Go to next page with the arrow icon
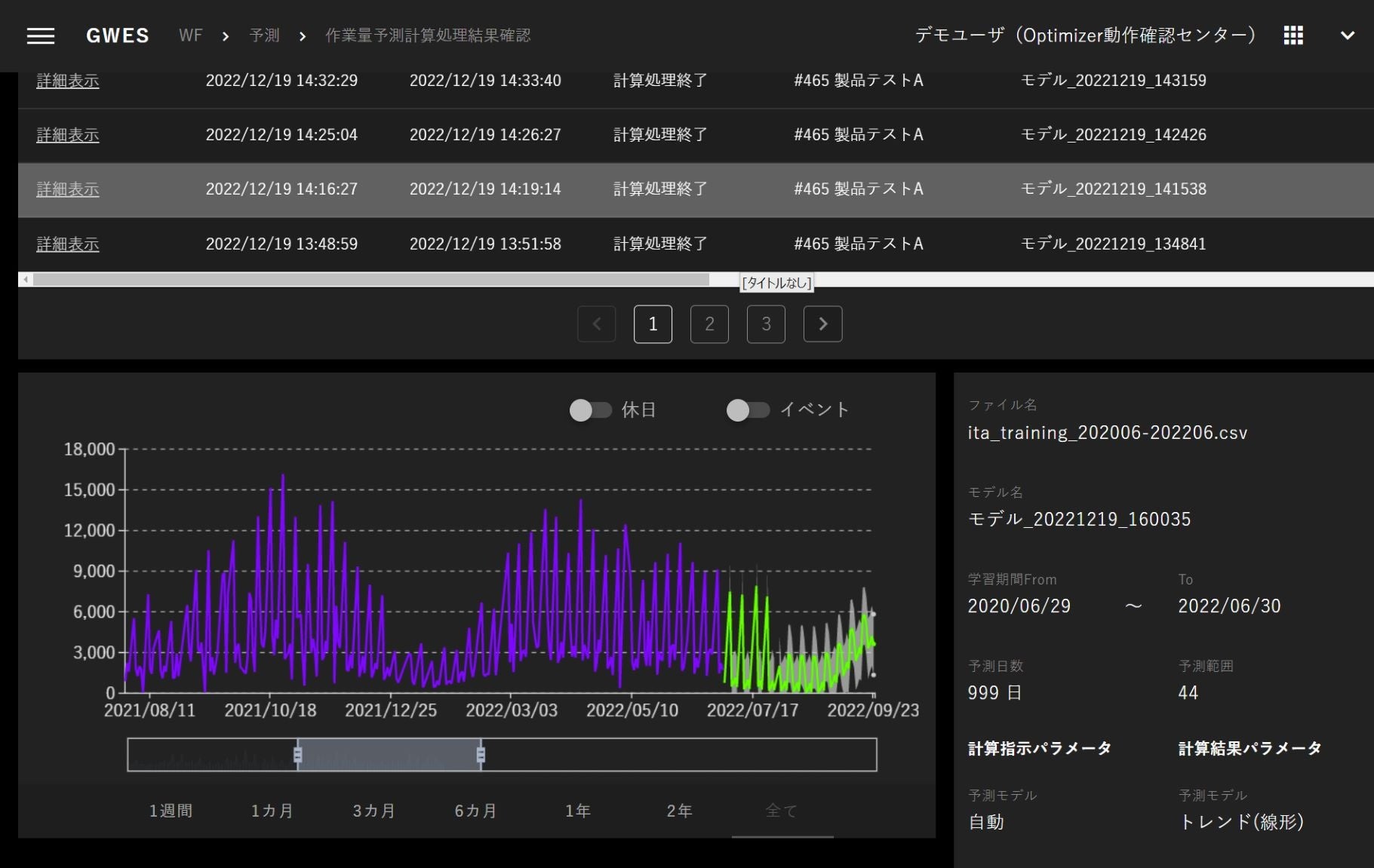The image size is (1374, 868). coord(822,324)
